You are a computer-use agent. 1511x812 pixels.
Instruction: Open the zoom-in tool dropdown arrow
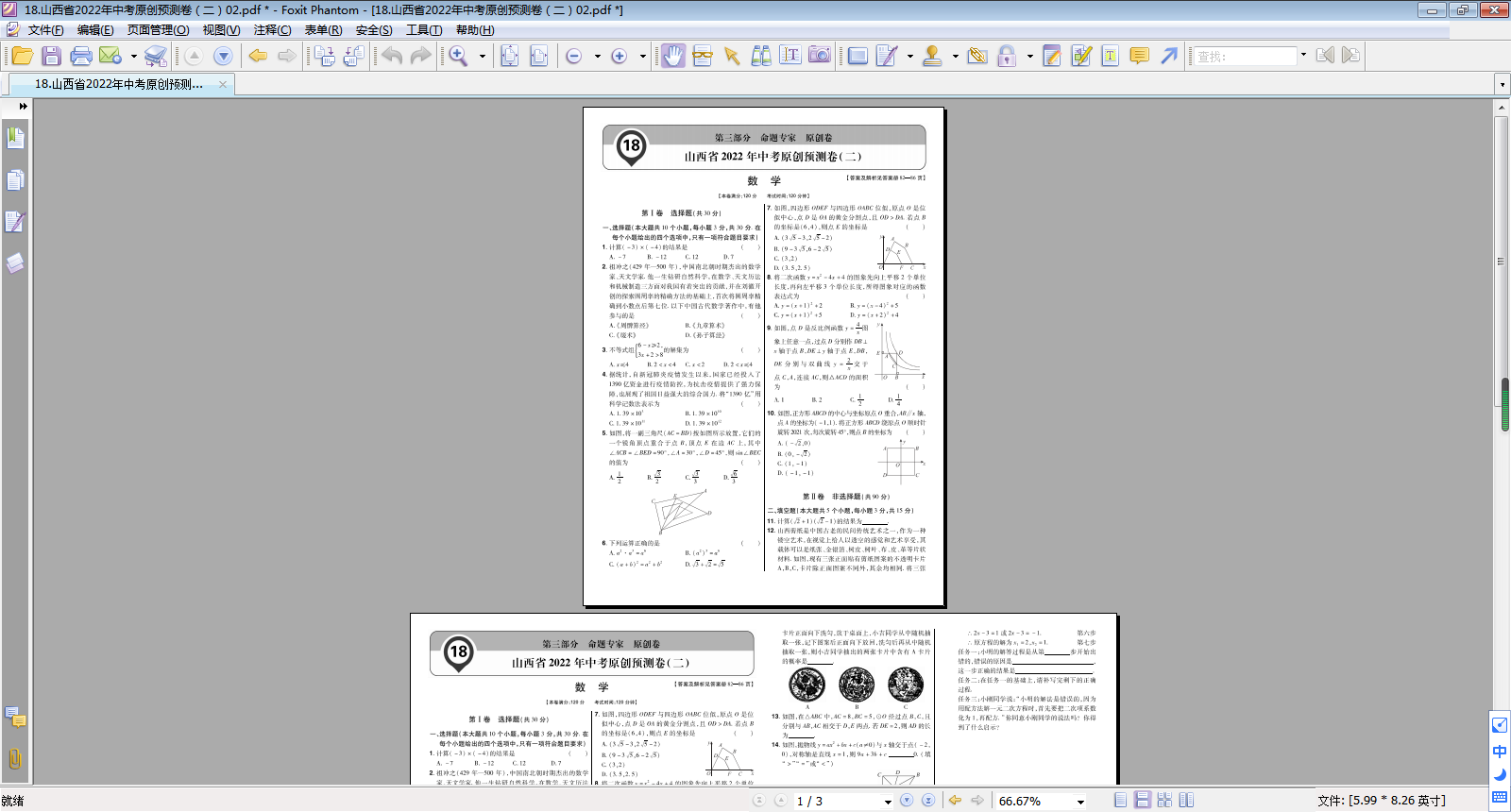click(x=642, y=57)
